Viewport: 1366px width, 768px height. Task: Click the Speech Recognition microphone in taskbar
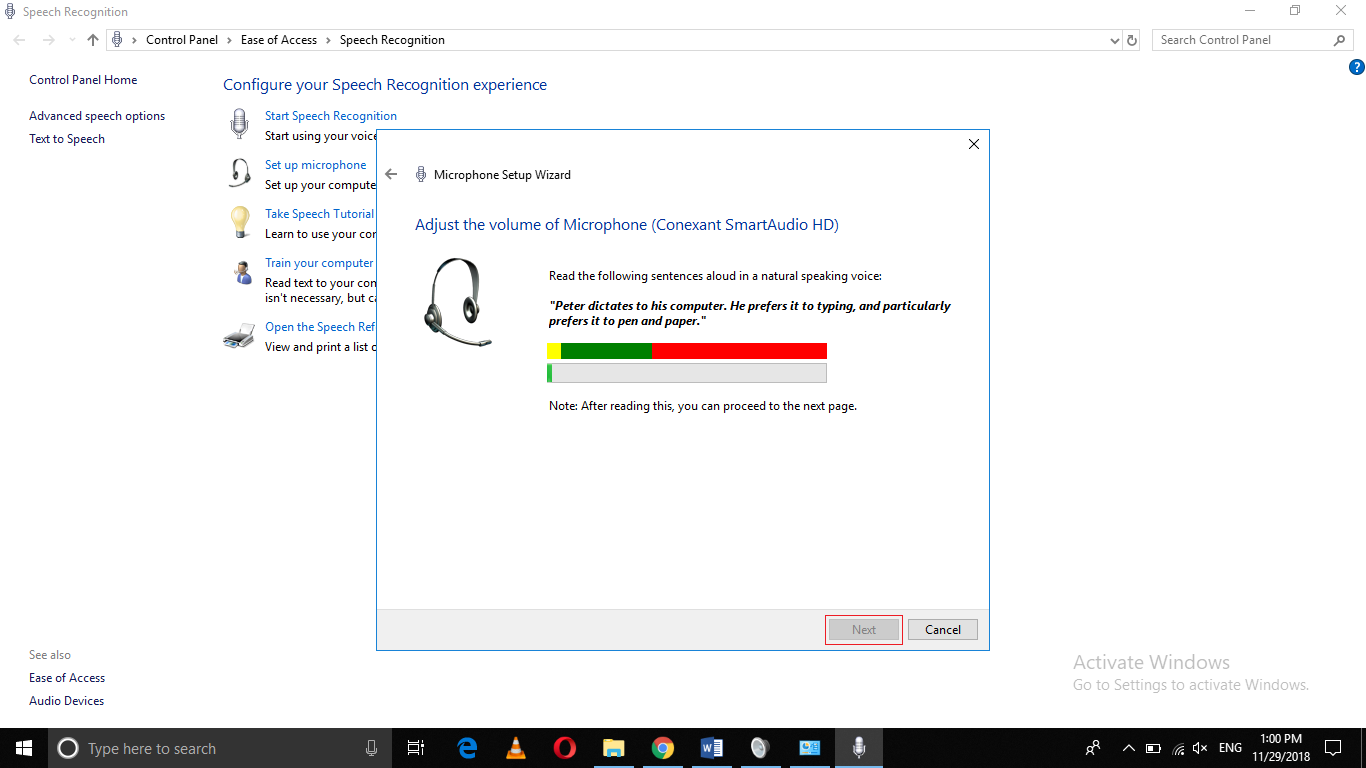click(858, 747)
